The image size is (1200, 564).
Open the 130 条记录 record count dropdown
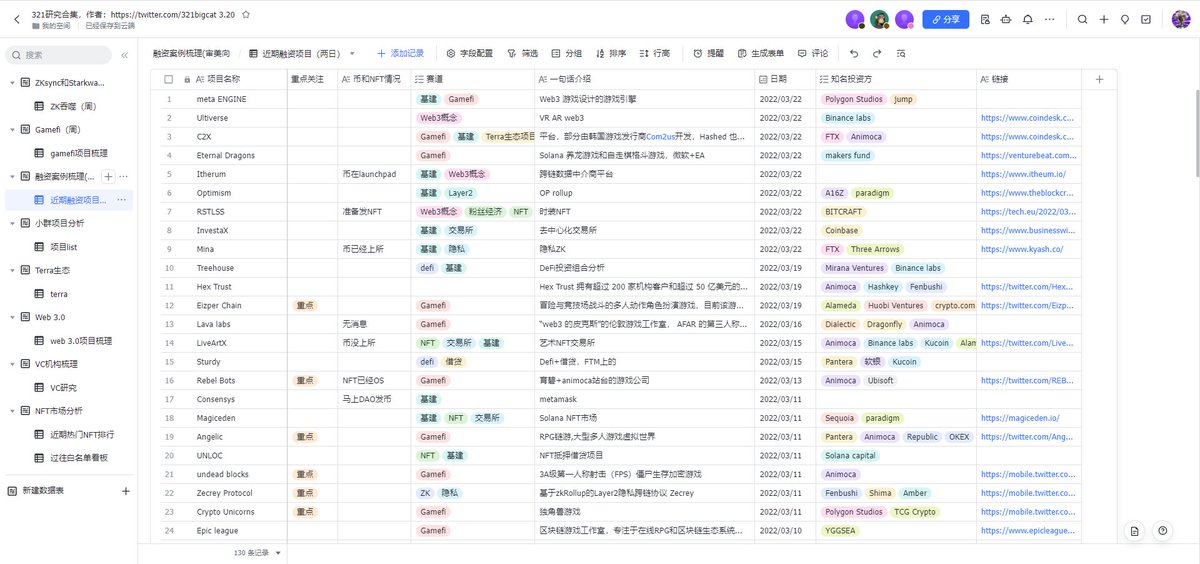pos(258,552)
